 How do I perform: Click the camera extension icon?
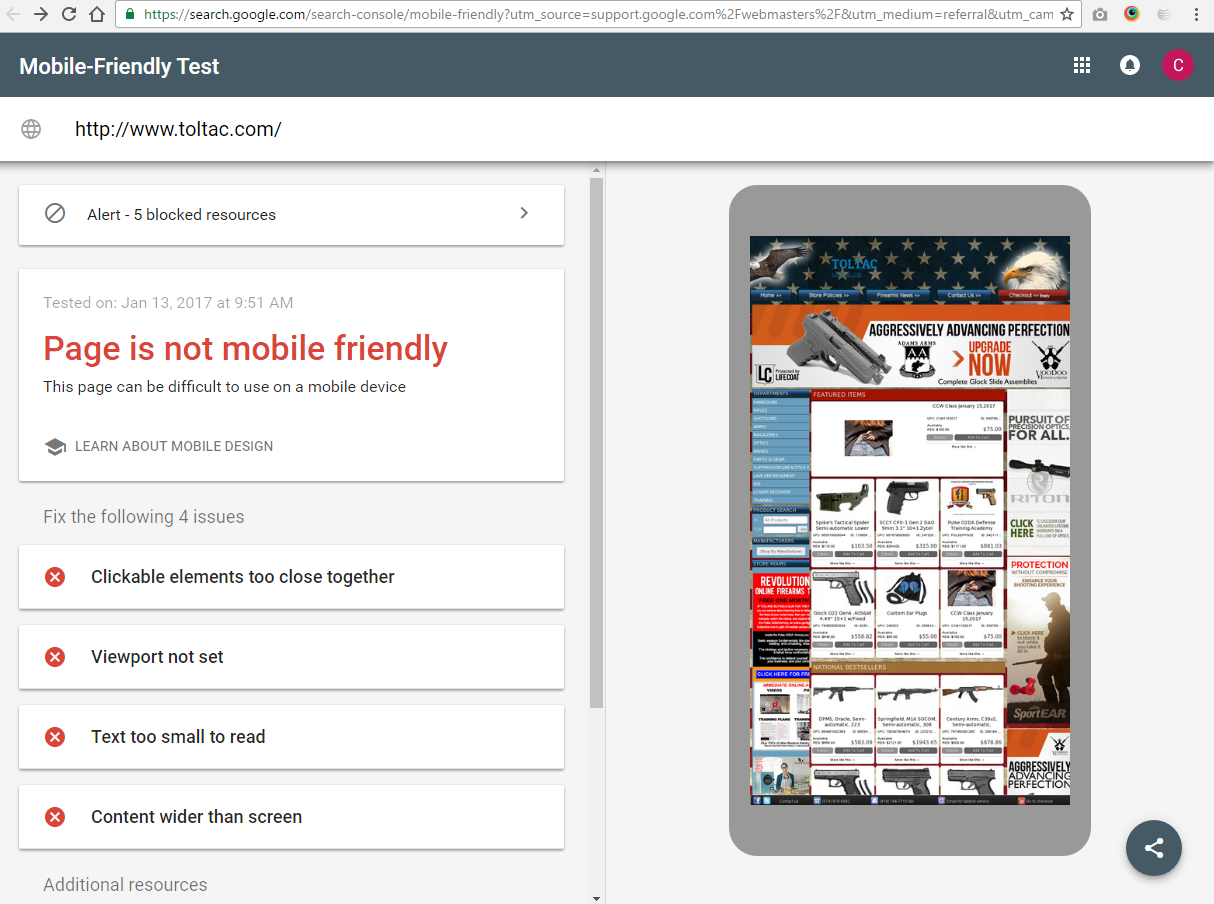point(1100,14)
